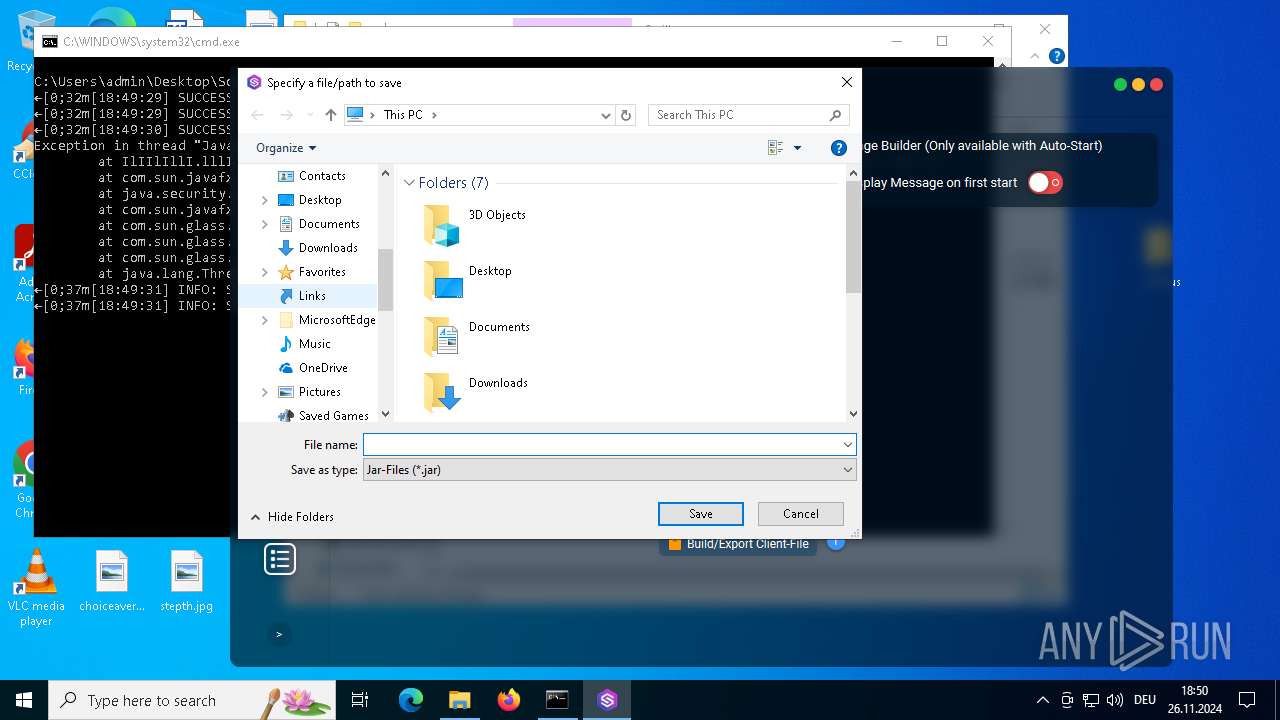The height and width of the screenshot is (720, 1280).
Task: Click the Search This PC box
Action: tap(749, 115)
